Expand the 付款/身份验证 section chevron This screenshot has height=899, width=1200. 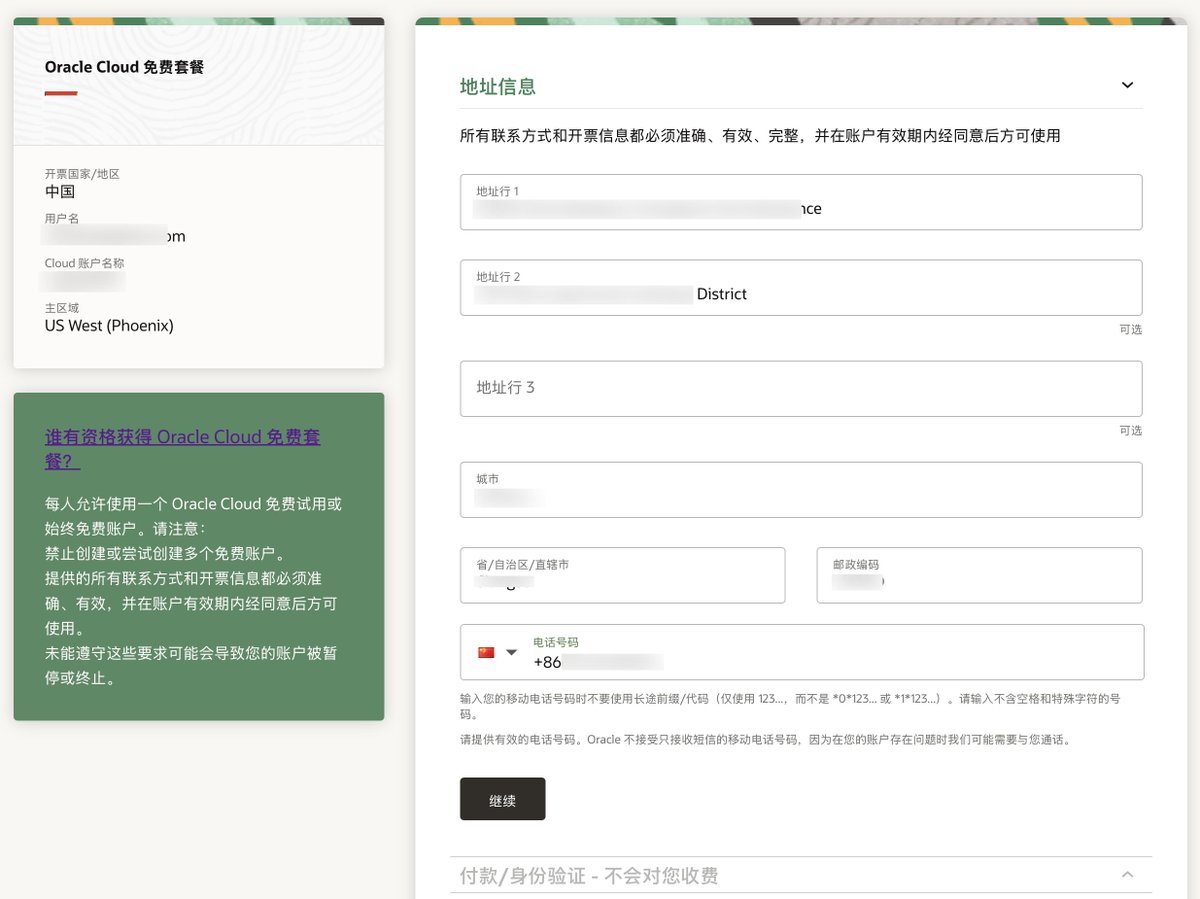coord(1127,875)
